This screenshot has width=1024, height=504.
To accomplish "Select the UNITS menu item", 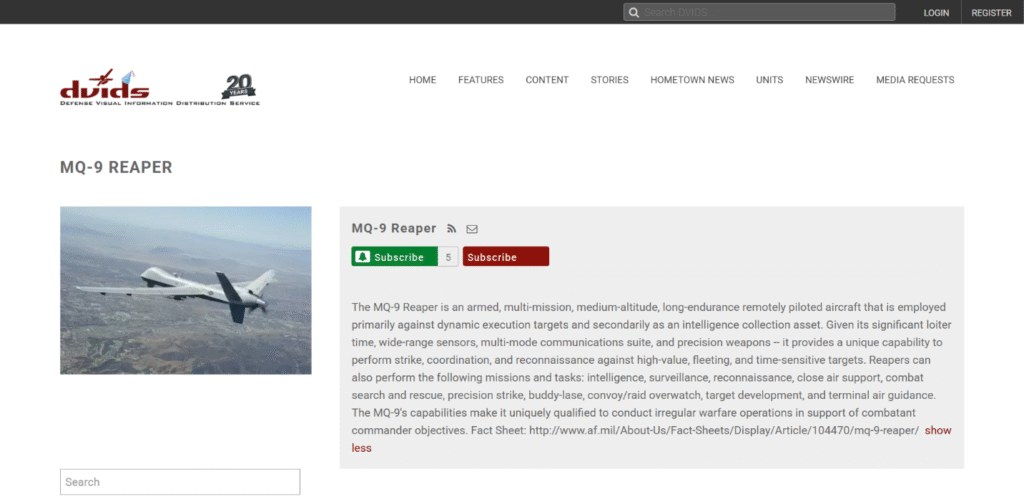I will tap(769, 80).
